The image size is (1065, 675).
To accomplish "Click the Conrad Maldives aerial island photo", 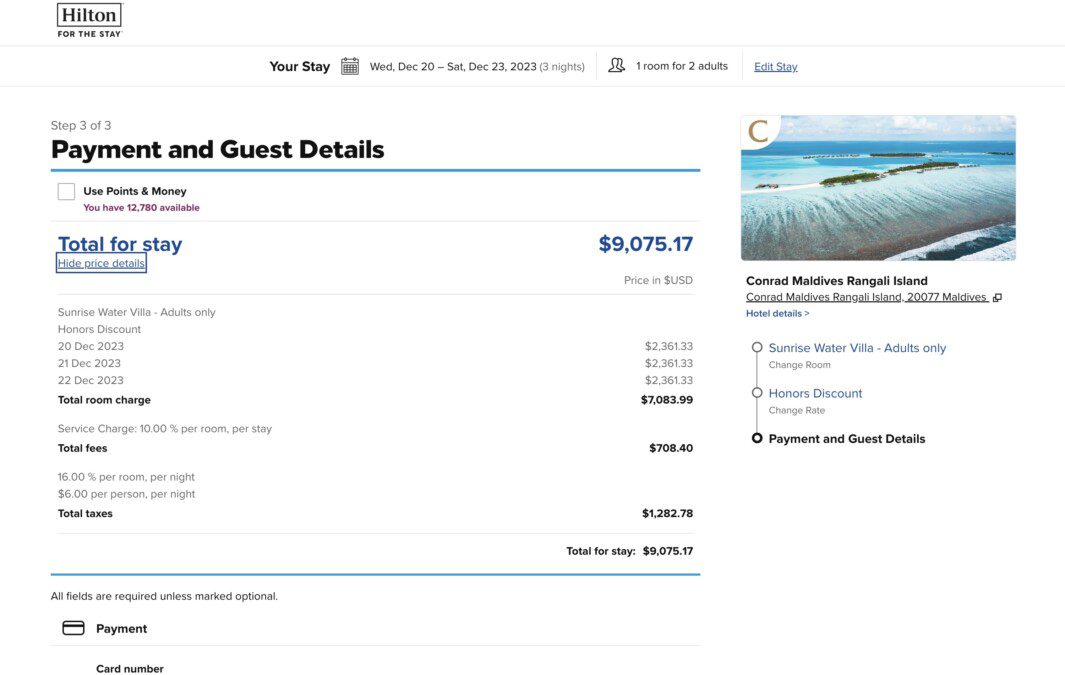I will point(878,188).
